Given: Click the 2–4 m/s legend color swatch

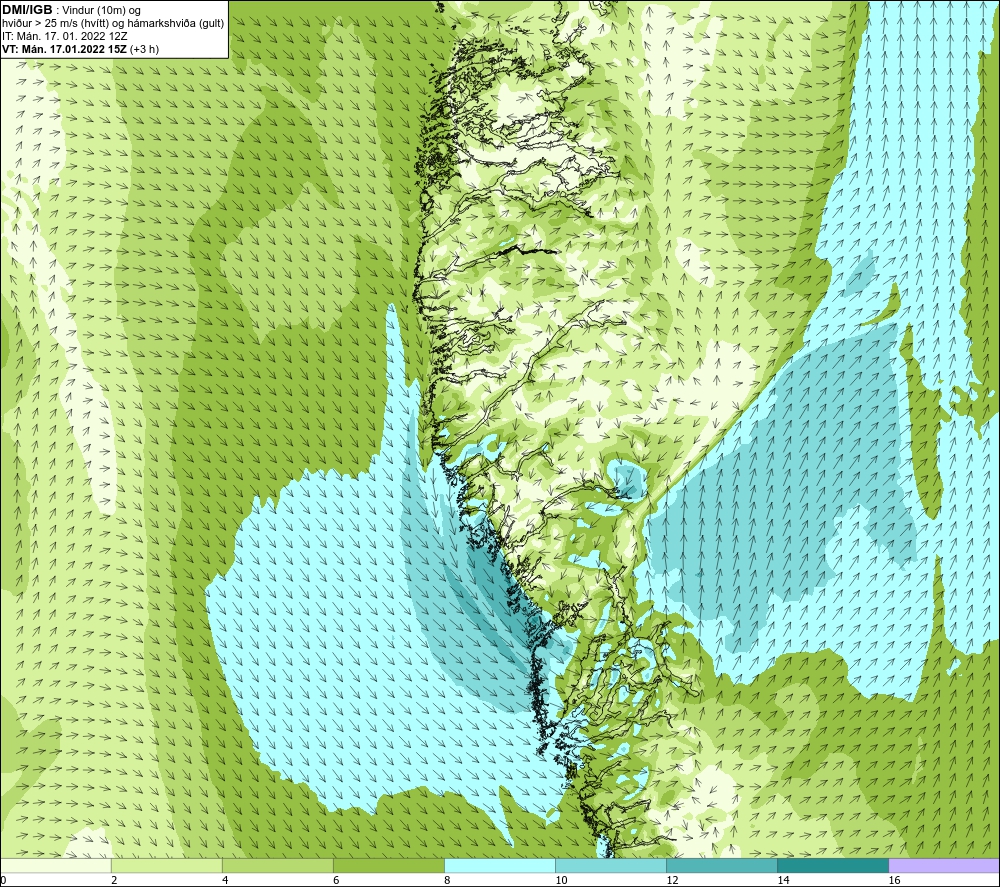Looking at the screenshot, I should click(x=166, y=865).
